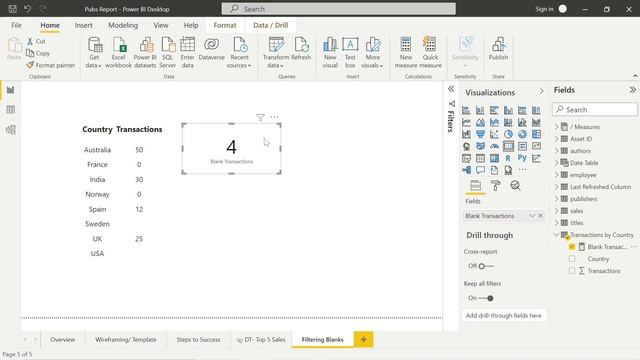Screen dimensions: 640x360
Task: Switch to Report view in sidebar
Action: coord(11,90)
